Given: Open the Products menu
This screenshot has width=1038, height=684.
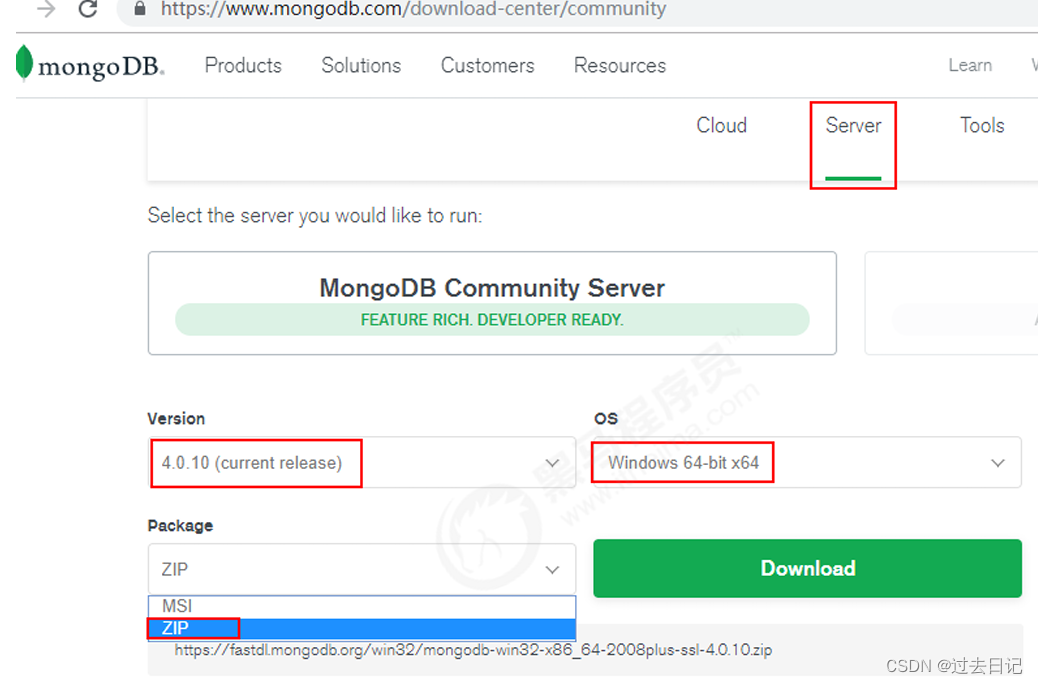Looking at the screenshot, I should pyautogui.click(x=242, y=65).
